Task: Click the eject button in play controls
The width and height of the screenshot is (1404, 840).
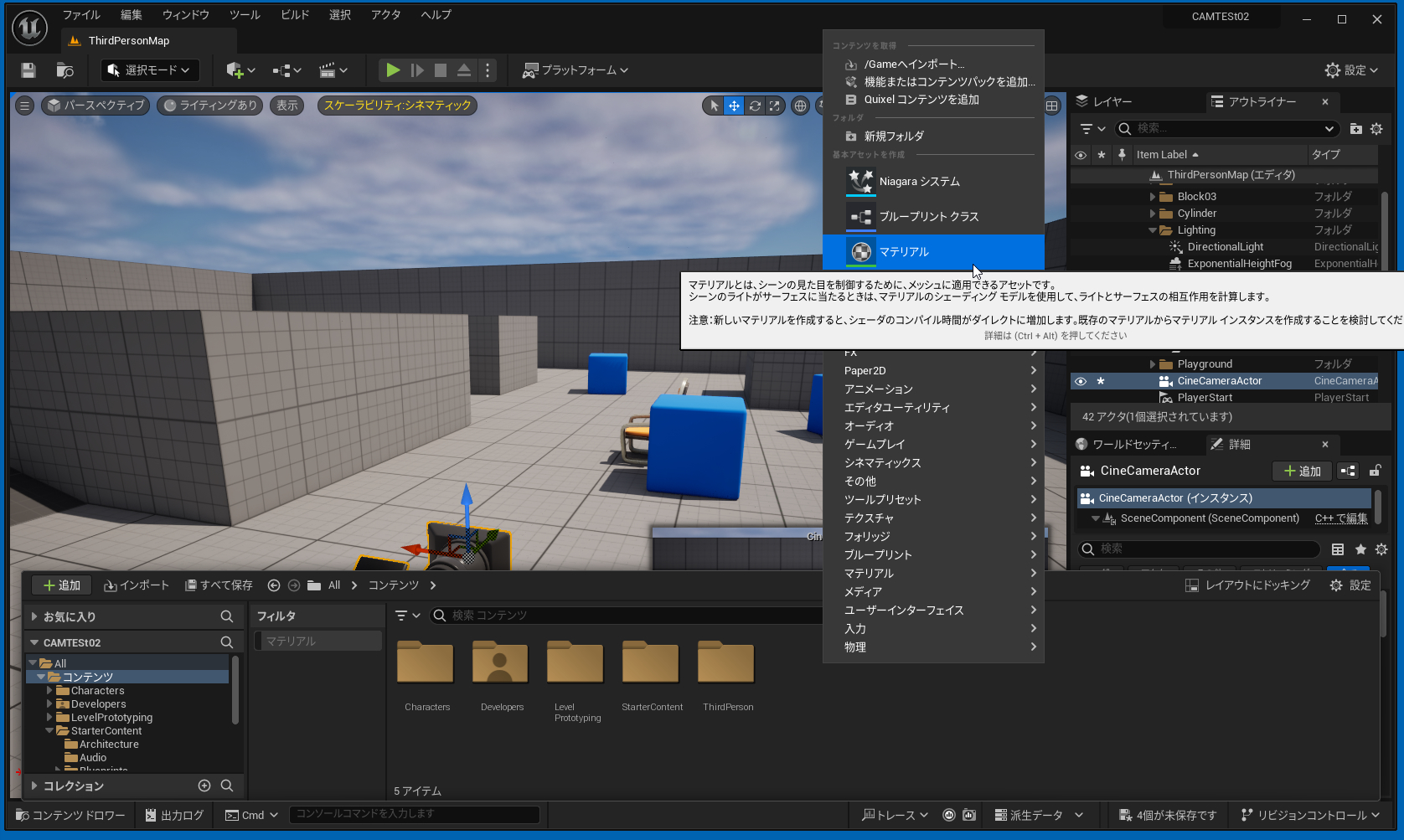Action: (463, 70)
